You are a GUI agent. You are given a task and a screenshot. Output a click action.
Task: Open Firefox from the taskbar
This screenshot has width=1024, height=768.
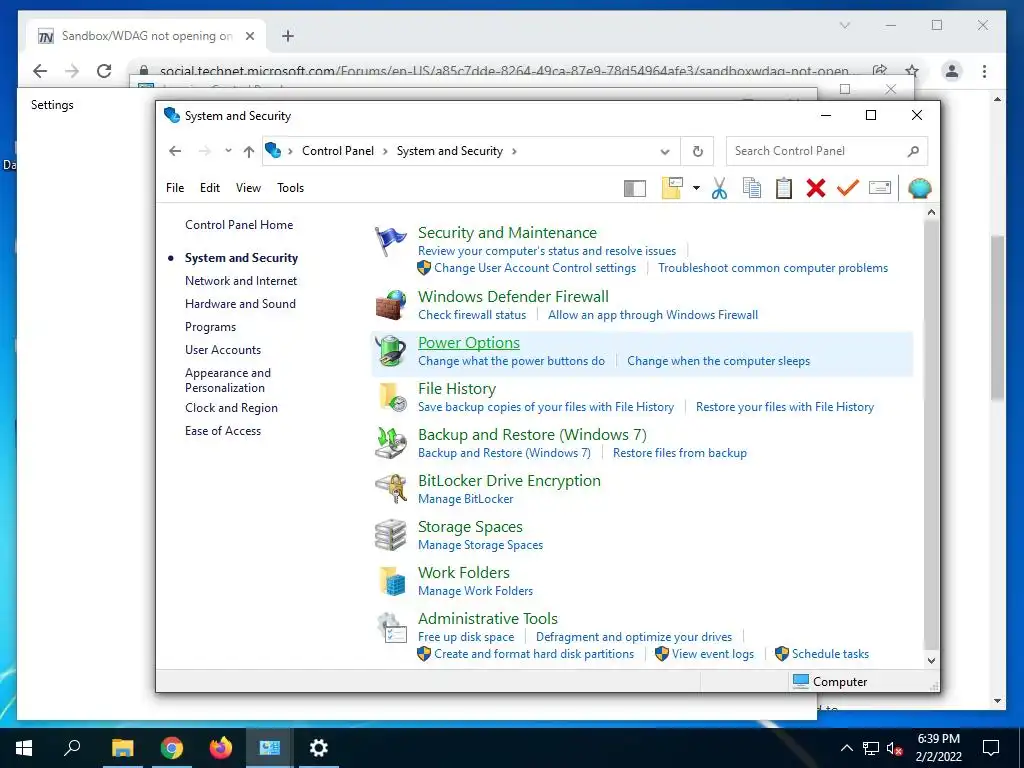221,748
